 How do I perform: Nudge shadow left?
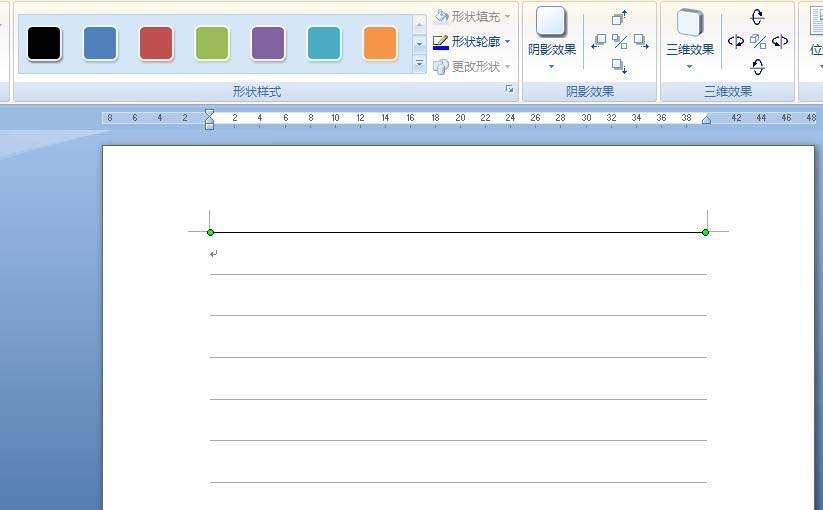pos(598,41)
